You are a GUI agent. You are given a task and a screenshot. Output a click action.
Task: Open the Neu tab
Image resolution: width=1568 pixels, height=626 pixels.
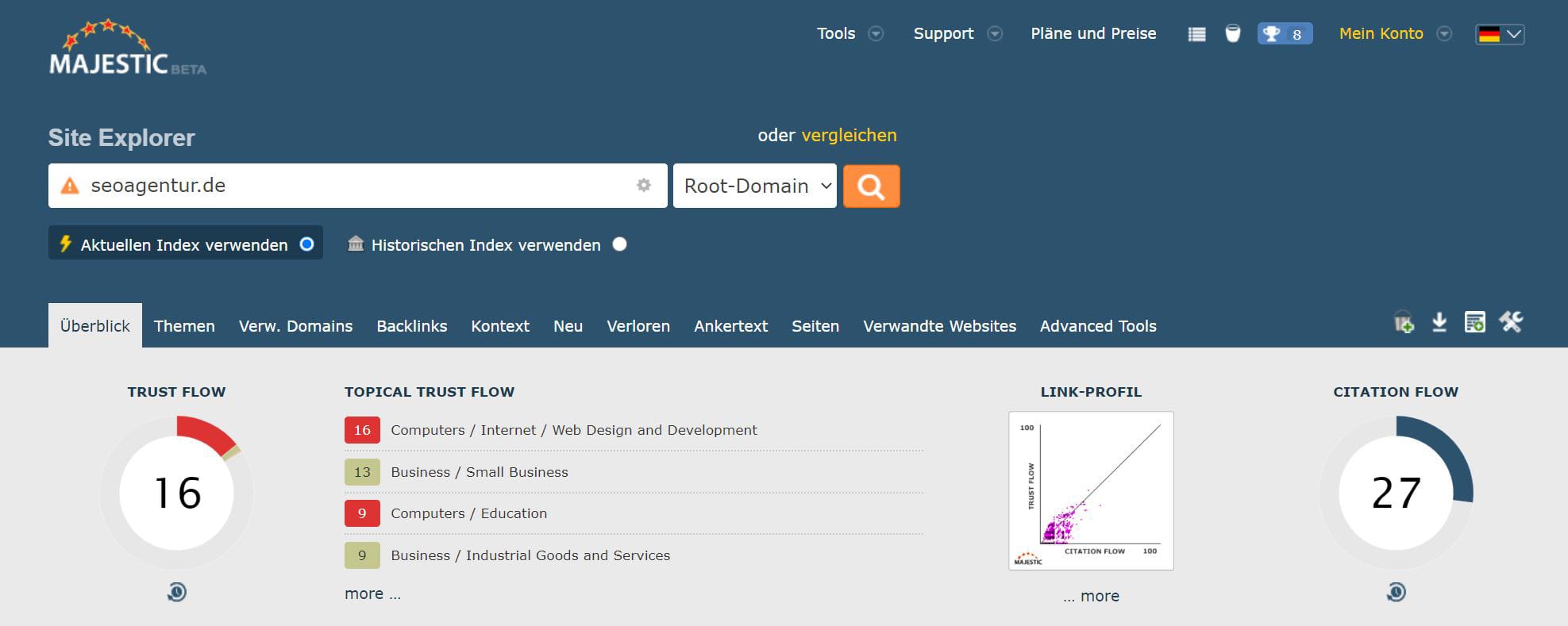click(x=568, y=325)
